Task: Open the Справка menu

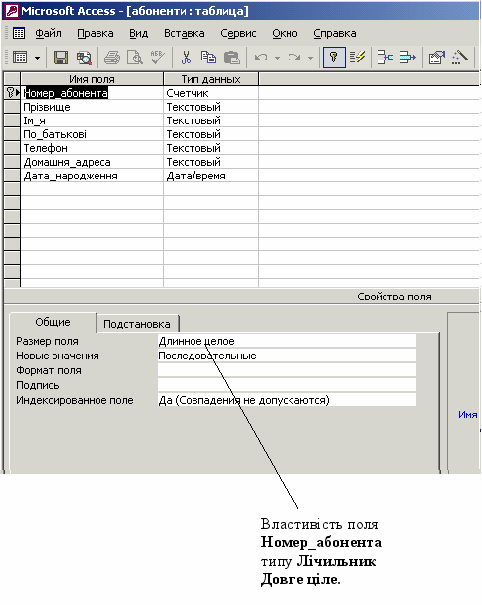Action: [x=335, y=34]
